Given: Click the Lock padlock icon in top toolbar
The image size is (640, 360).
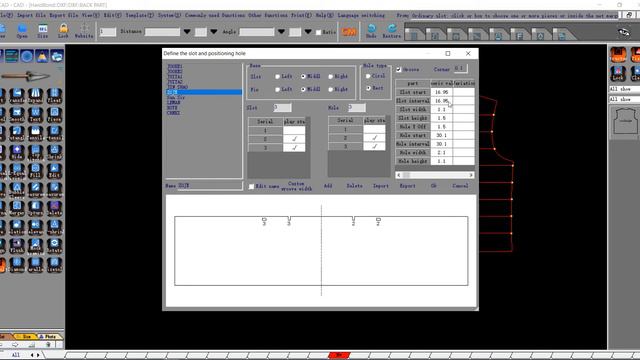Looking at the screenshot, I should click(x=63, y=30).
